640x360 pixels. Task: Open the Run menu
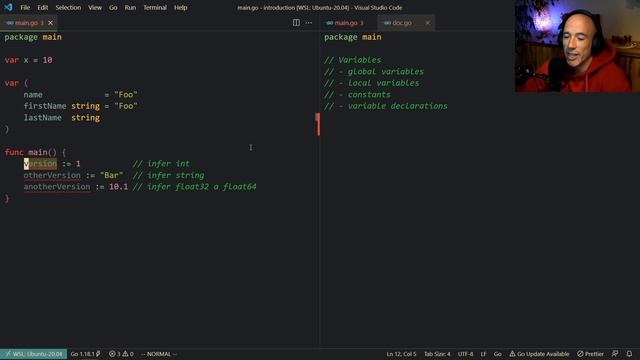[x=130, y=7]
